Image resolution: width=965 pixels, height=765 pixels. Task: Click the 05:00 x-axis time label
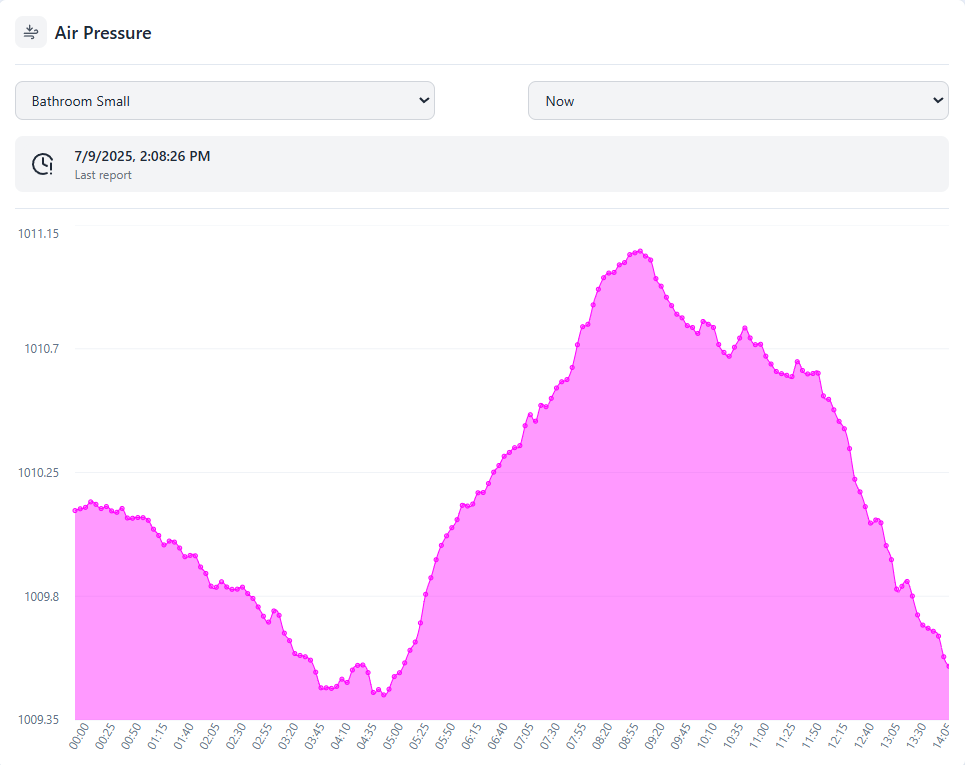(393, 738)
